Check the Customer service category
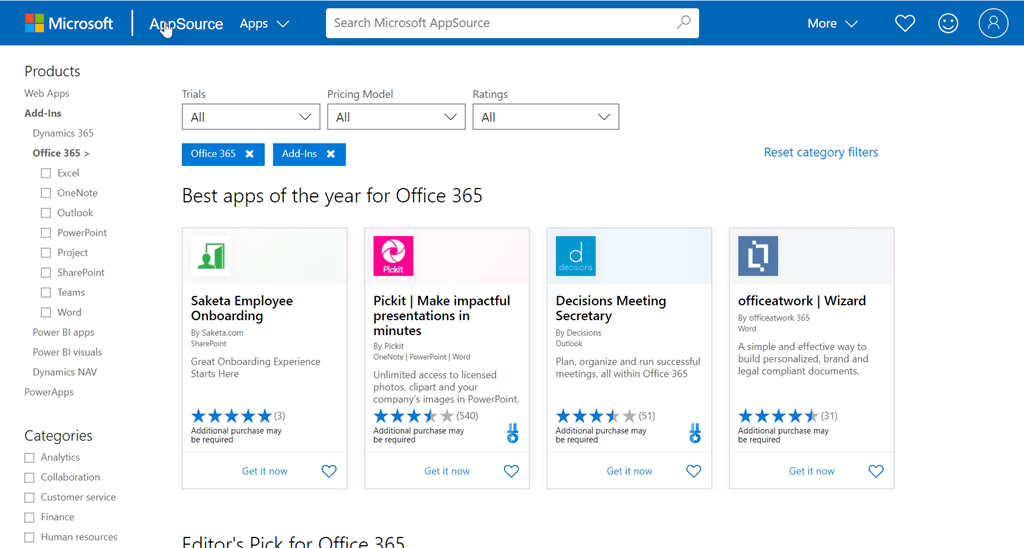This screenshot has height=548, width=1024. (x=29, y=498)
